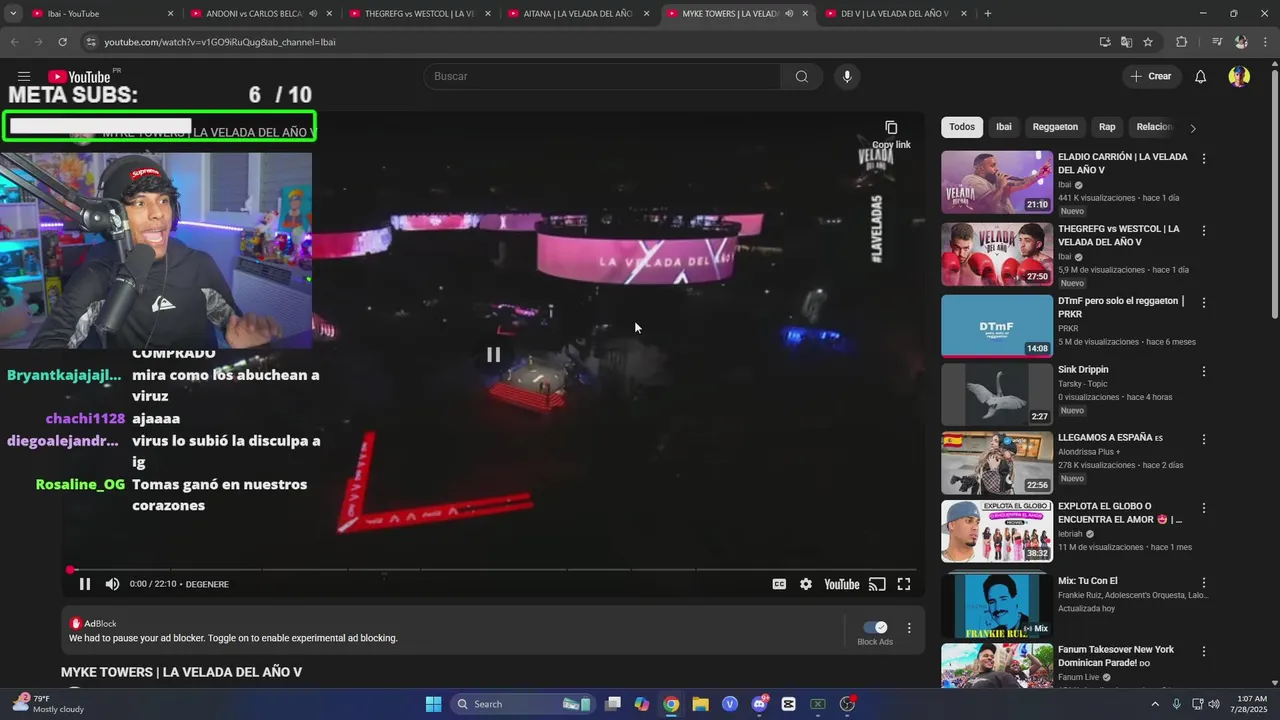Switch to the ANDONI vs CARLOS BELCAST tab
Screen dimensions: 1280x720
click(258, 14)
